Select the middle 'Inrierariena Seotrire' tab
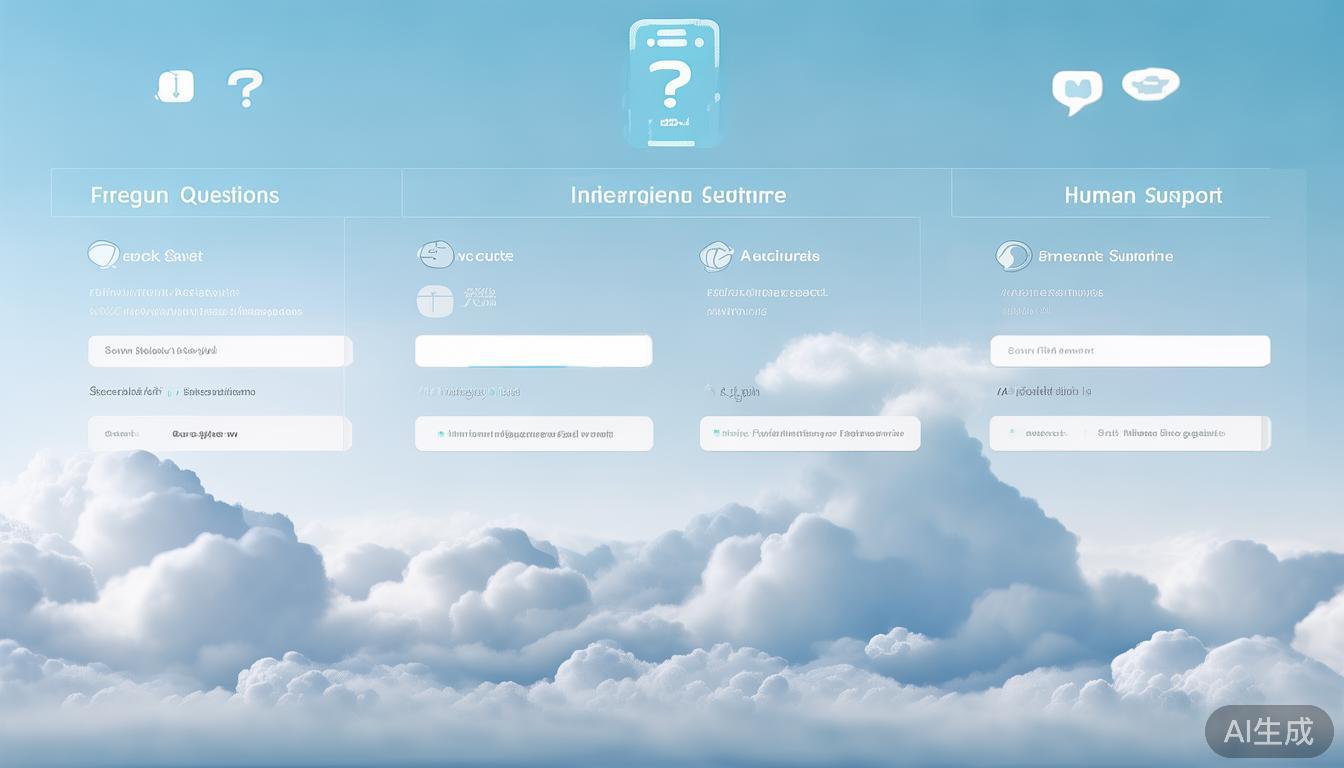The image size is (1344, 768). 677,195
